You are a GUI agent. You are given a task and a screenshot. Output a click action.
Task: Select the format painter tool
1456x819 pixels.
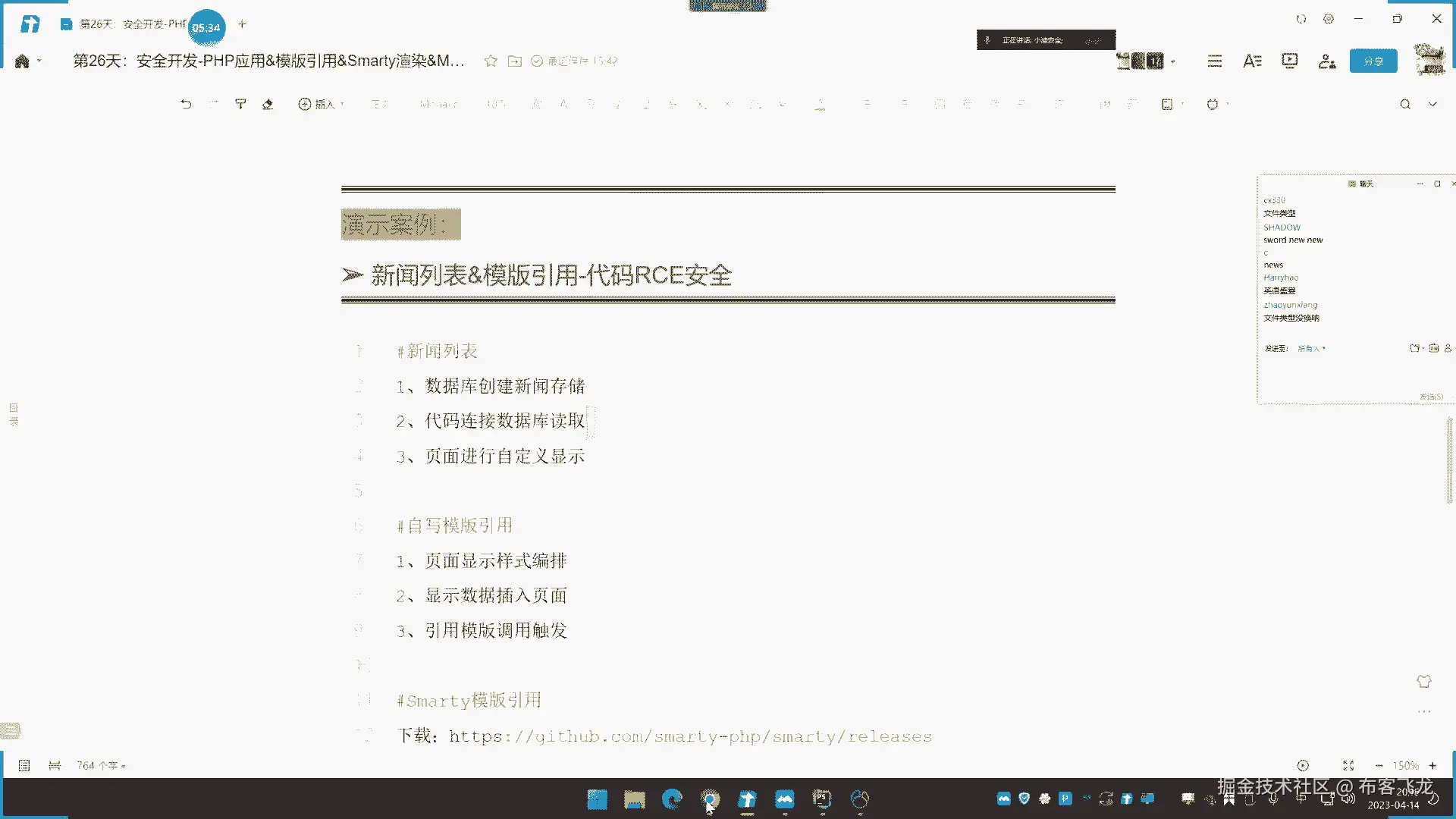(240, 104)
